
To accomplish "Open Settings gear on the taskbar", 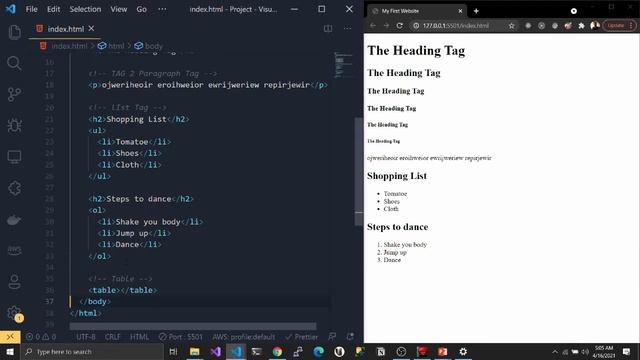I will (463, 351).
